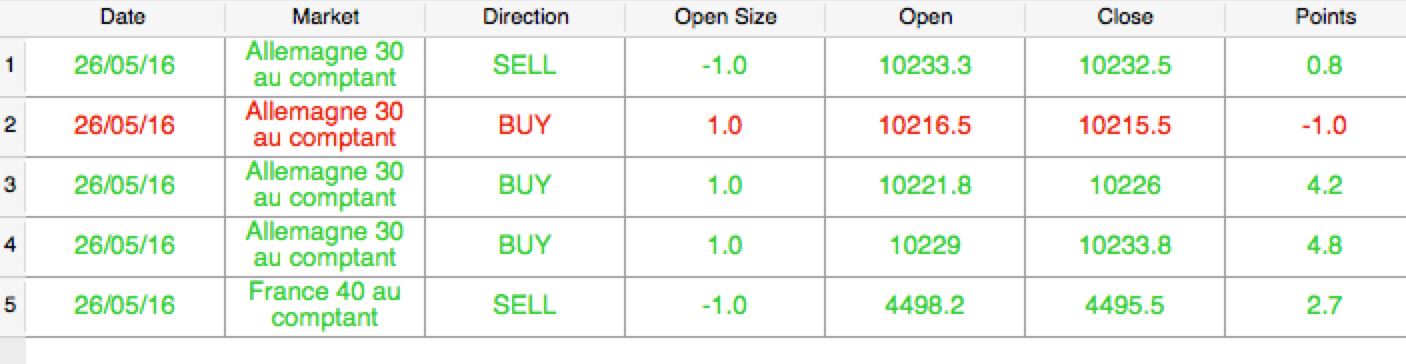Click the 4.8 points cell

(x=1325, y=246)
